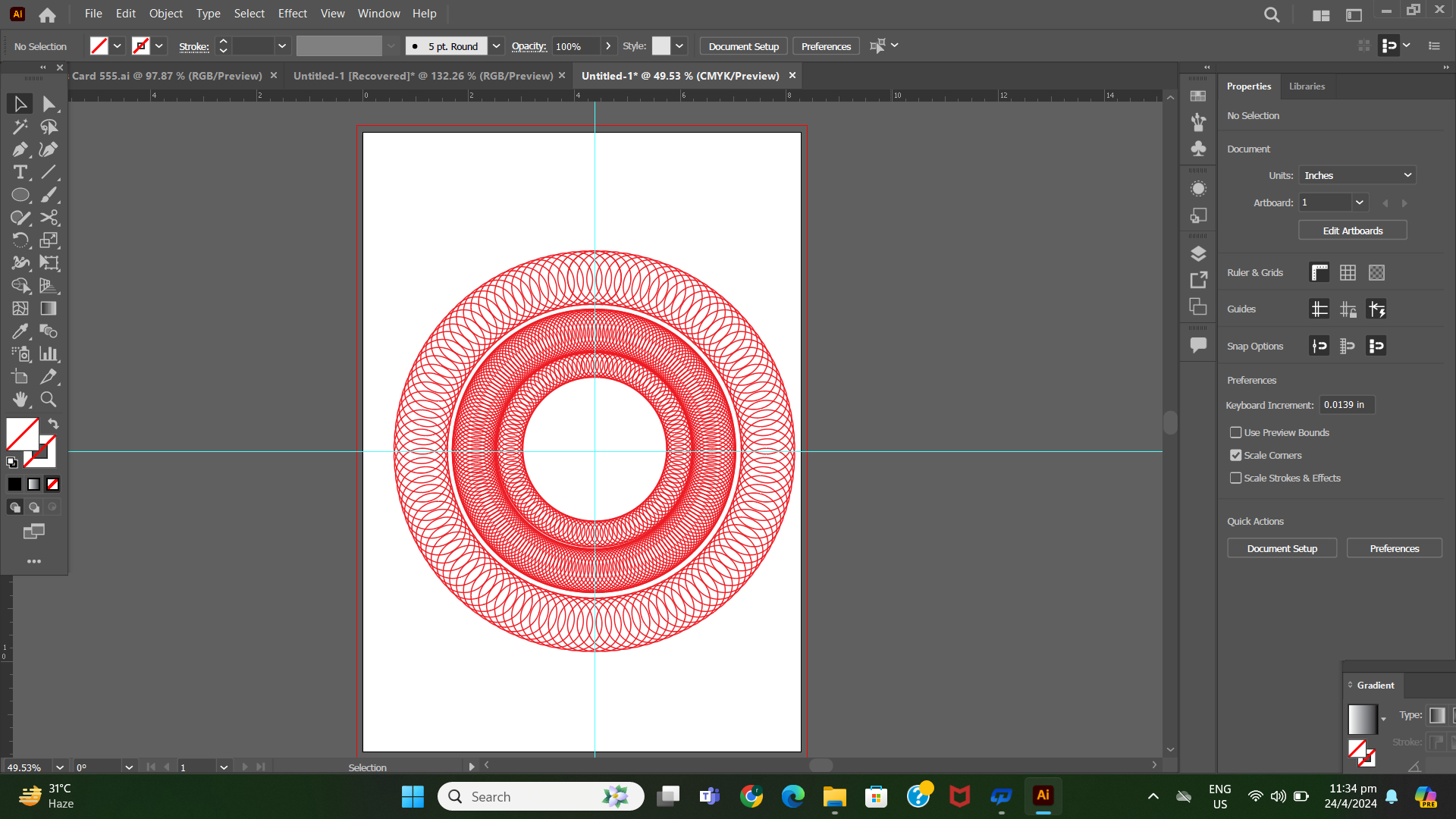Select the Type tool

pos(20,172)
